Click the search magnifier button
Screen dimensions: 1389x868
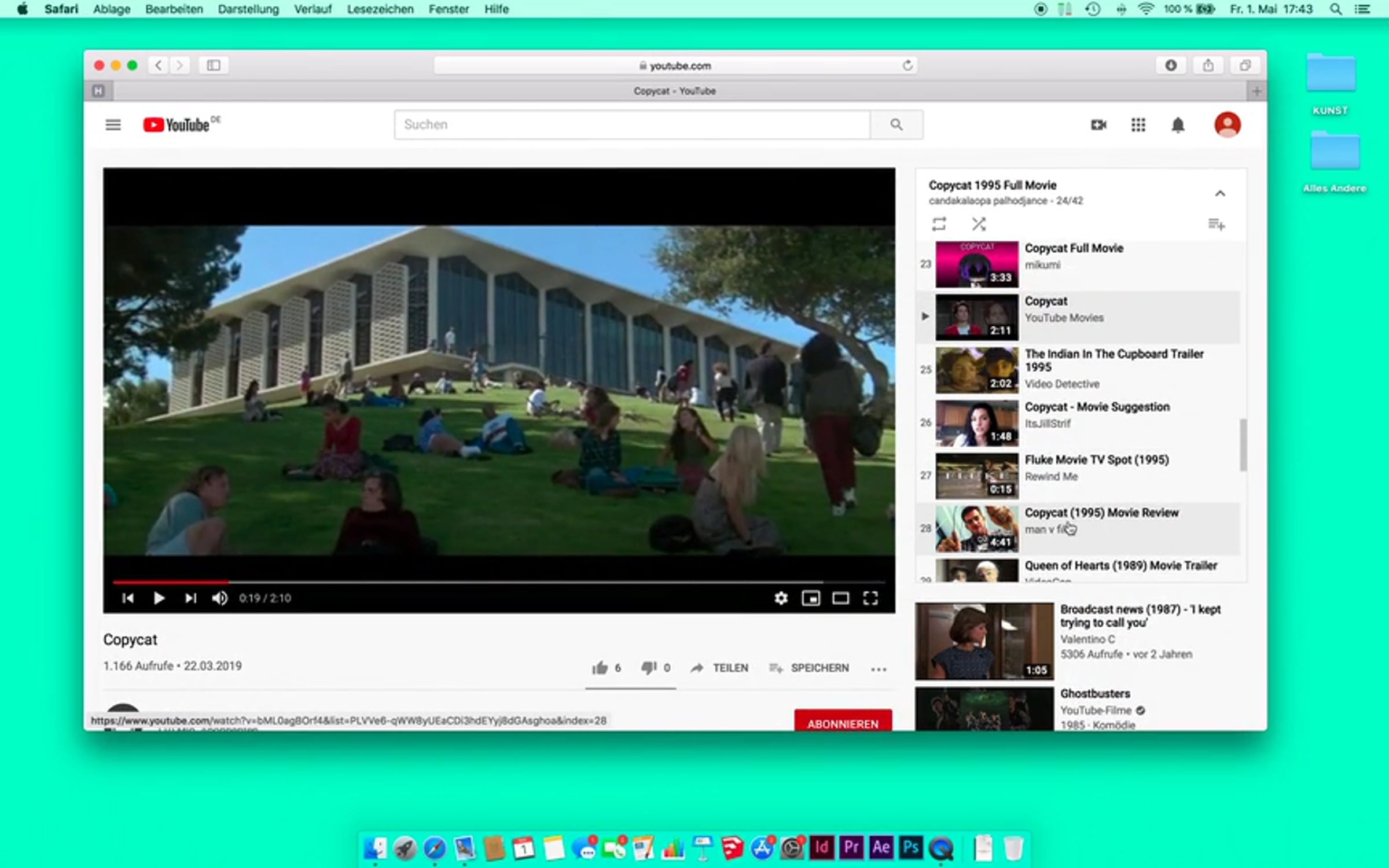[x=896, y=124]
